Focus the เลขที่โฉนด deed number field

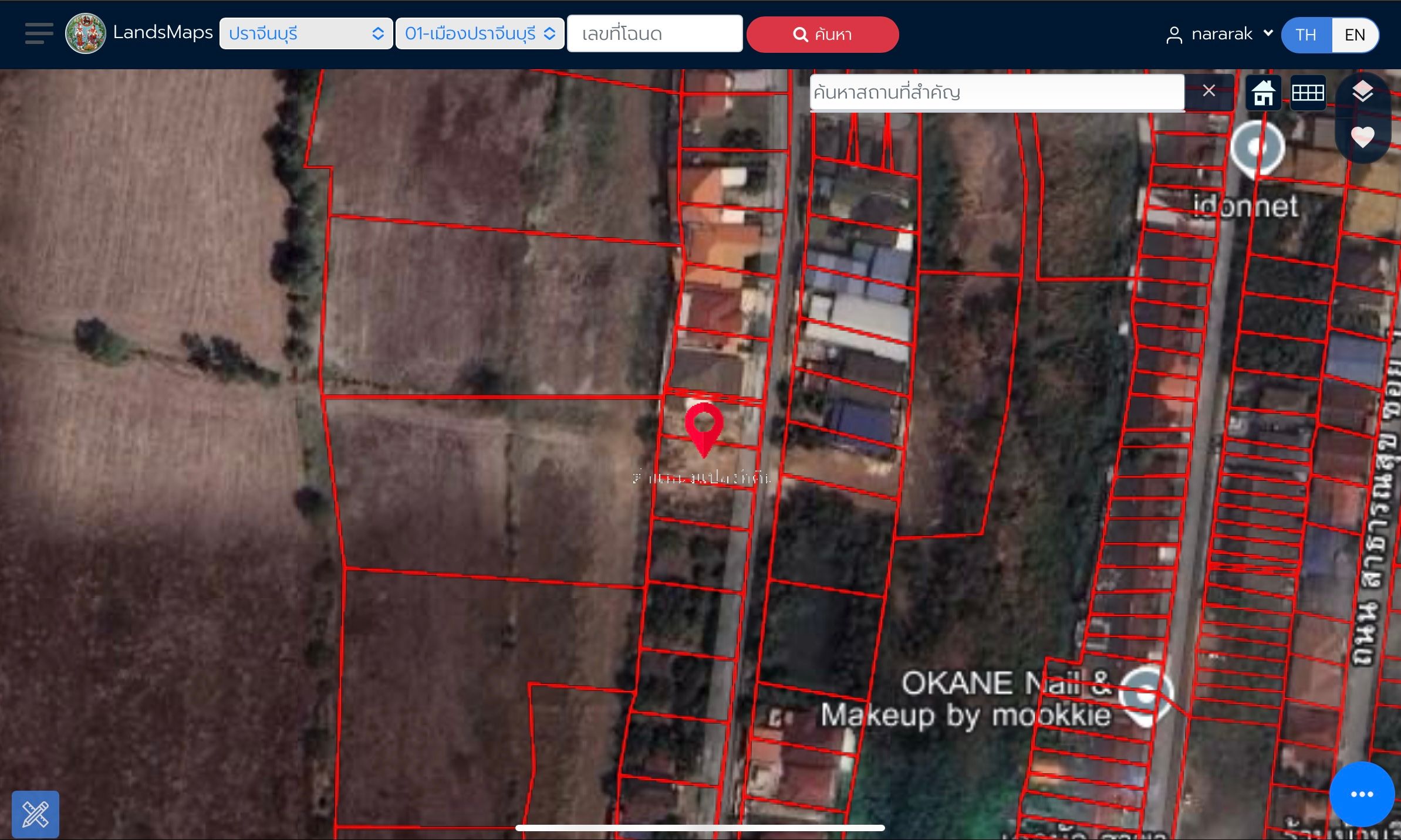coord(654,33)
